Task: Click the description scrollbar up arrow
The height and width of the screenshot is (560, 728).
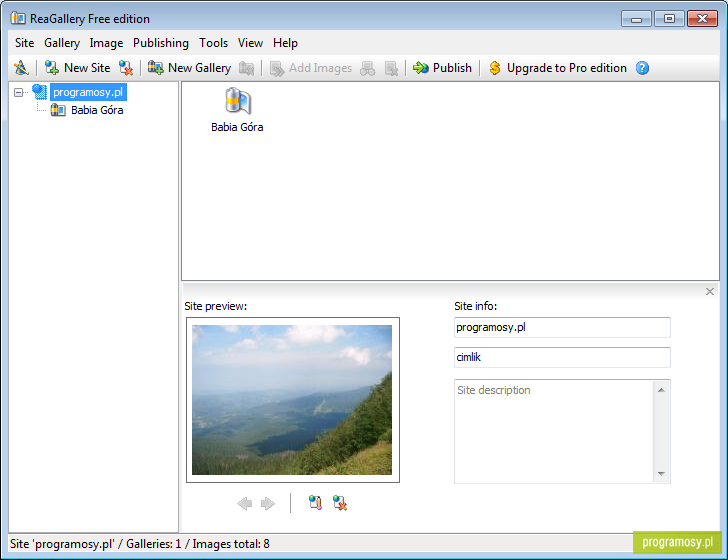Action: point(661,390)
